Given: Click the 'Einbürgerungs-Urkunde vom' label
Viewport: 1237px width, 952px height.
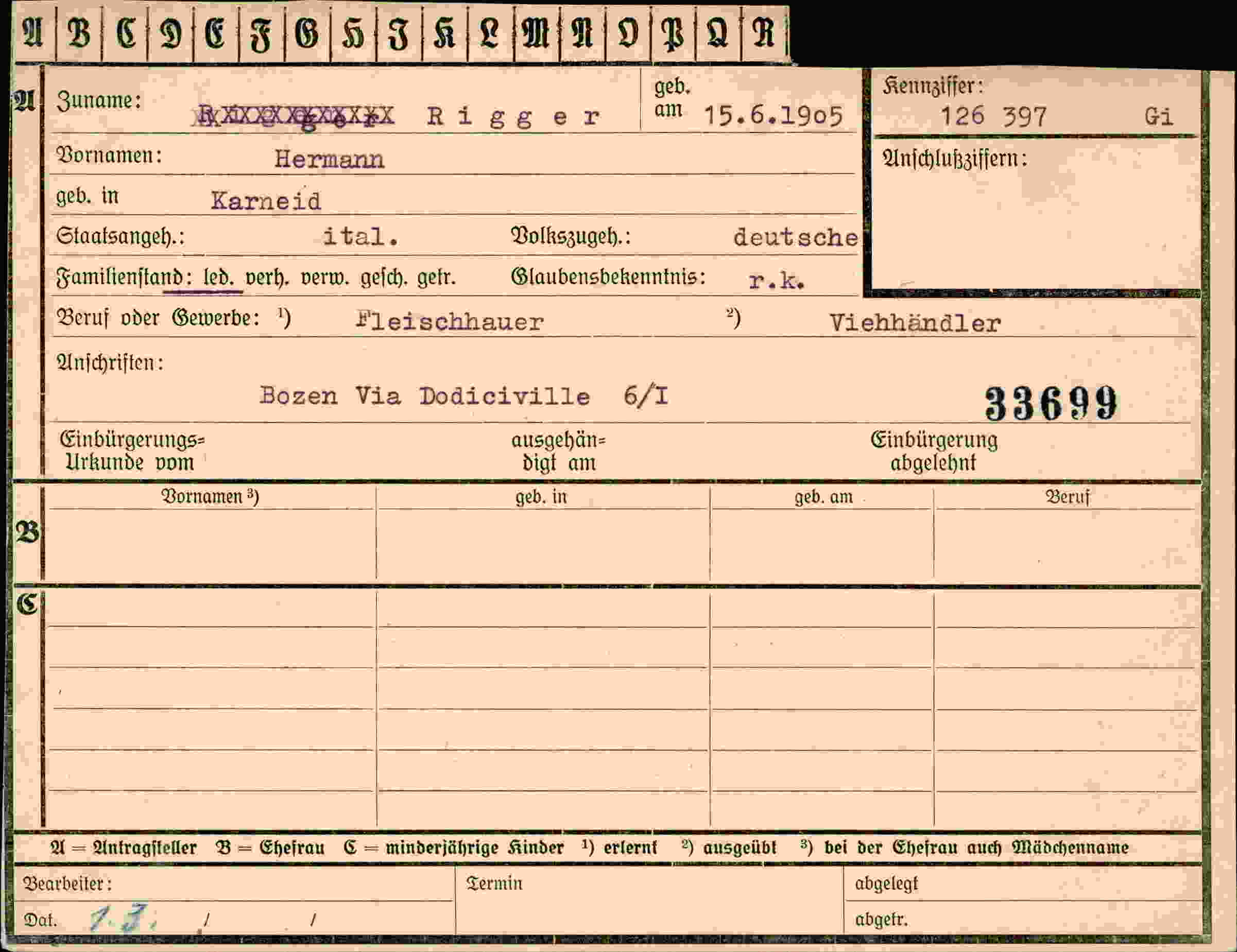Looking at the screenshot, I should click(x=132, y=452).
